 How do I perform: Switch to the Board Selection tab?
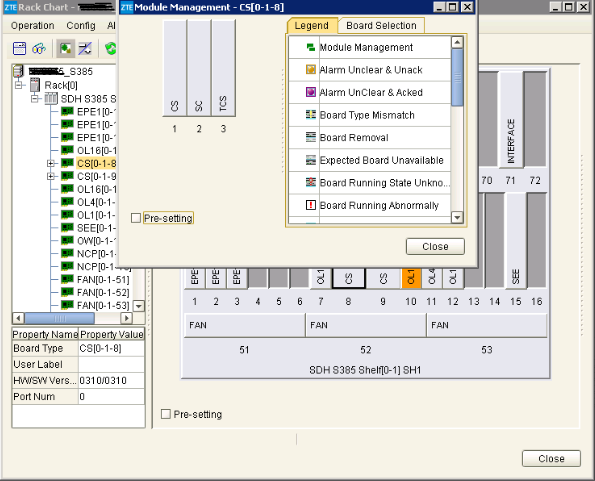[381, 25]
